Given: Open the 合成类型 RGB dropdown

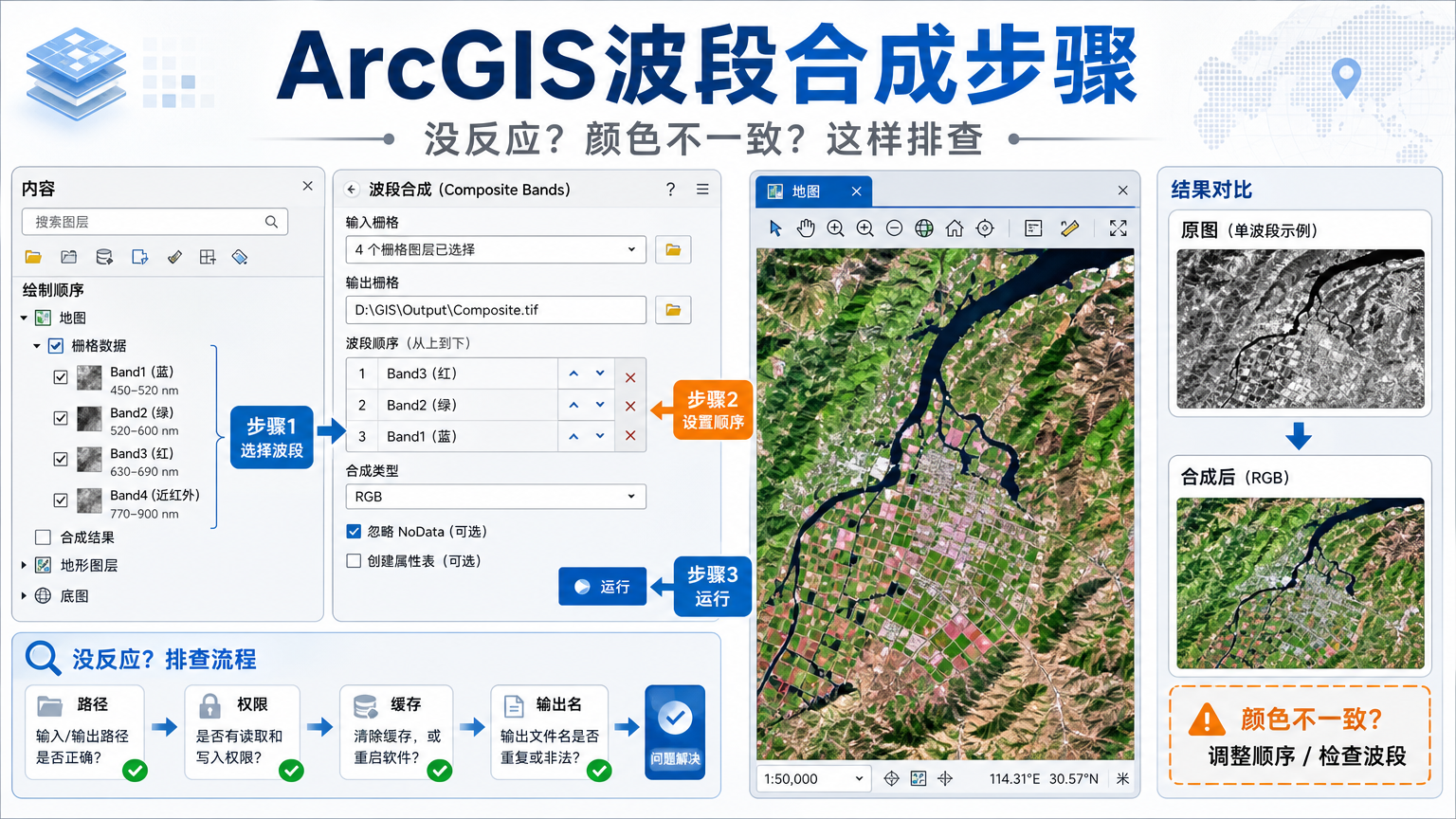Looking at the screenshot, I should coord(496,497).
